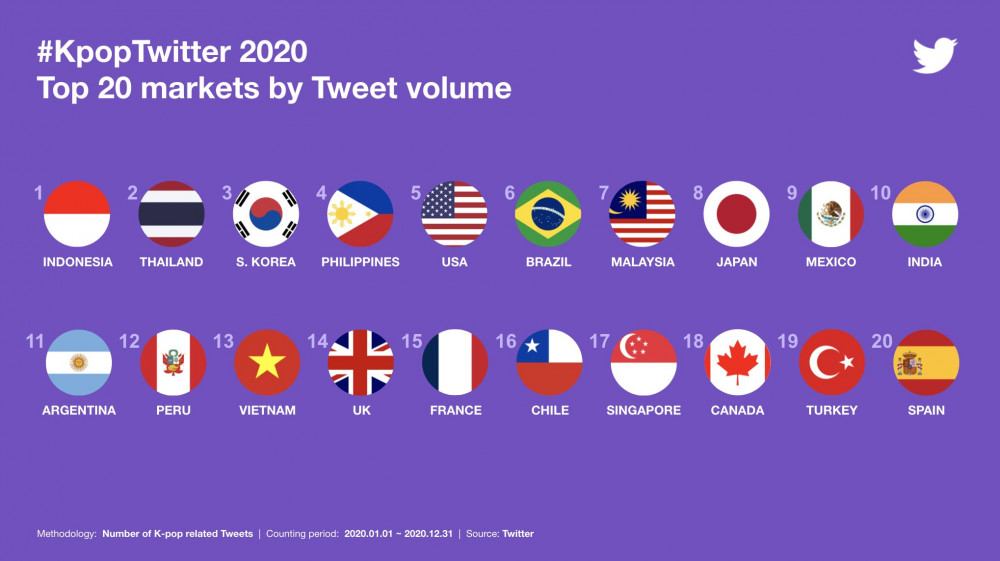1000x561 pixels.
Task: Click the #KpopTwitter 2020 heading
Action: point(172,52)
